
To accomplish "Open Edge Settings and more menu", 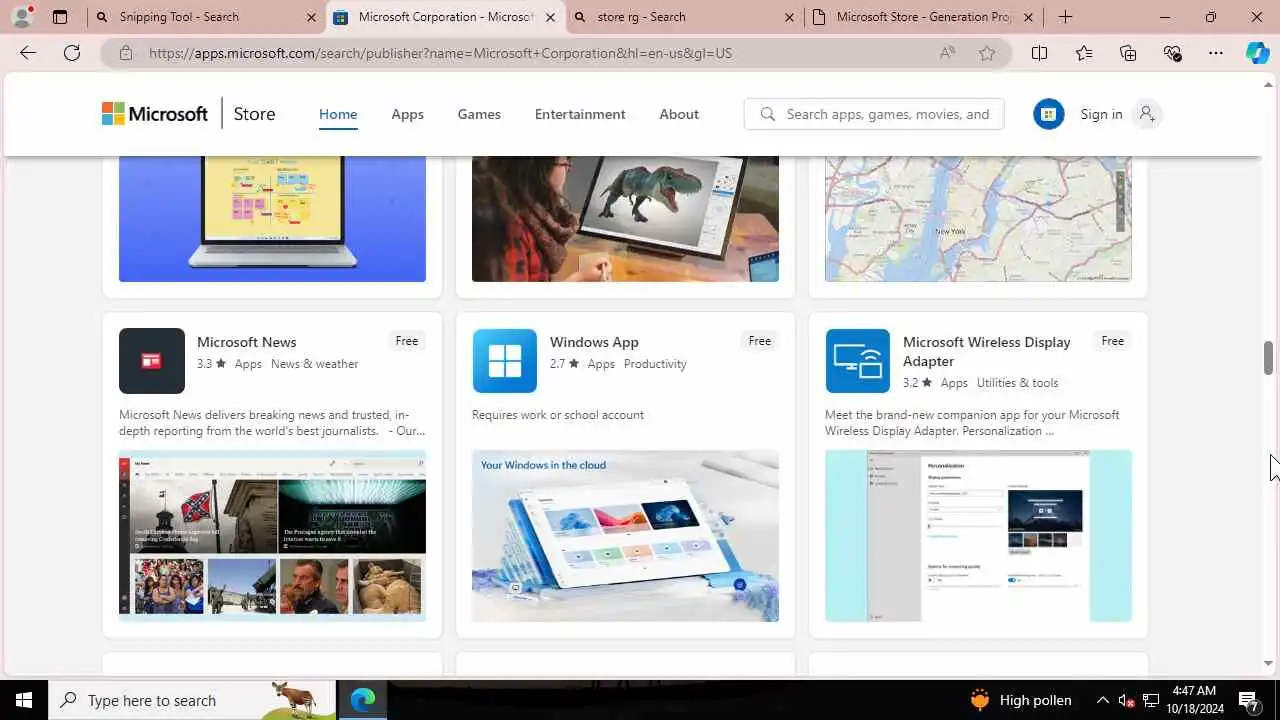I will pos(1216,53).
